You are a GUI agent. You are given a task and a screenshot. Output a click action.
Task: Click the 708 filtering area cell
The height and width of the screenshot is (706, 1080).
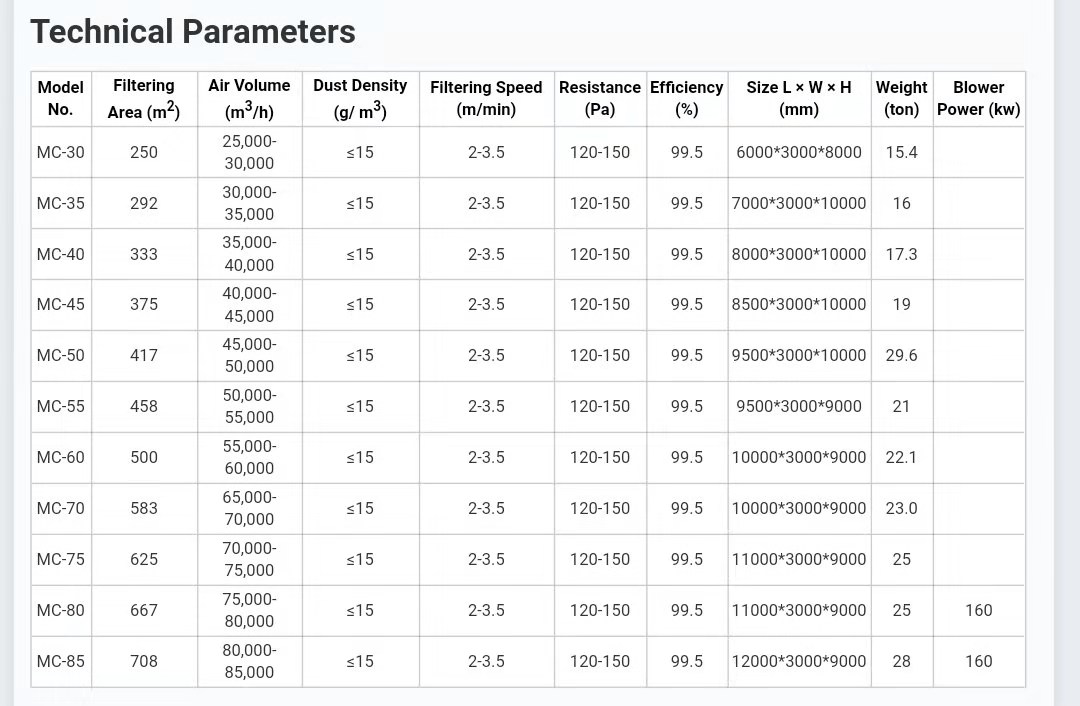pyautogui.click(x=144, y=661)
